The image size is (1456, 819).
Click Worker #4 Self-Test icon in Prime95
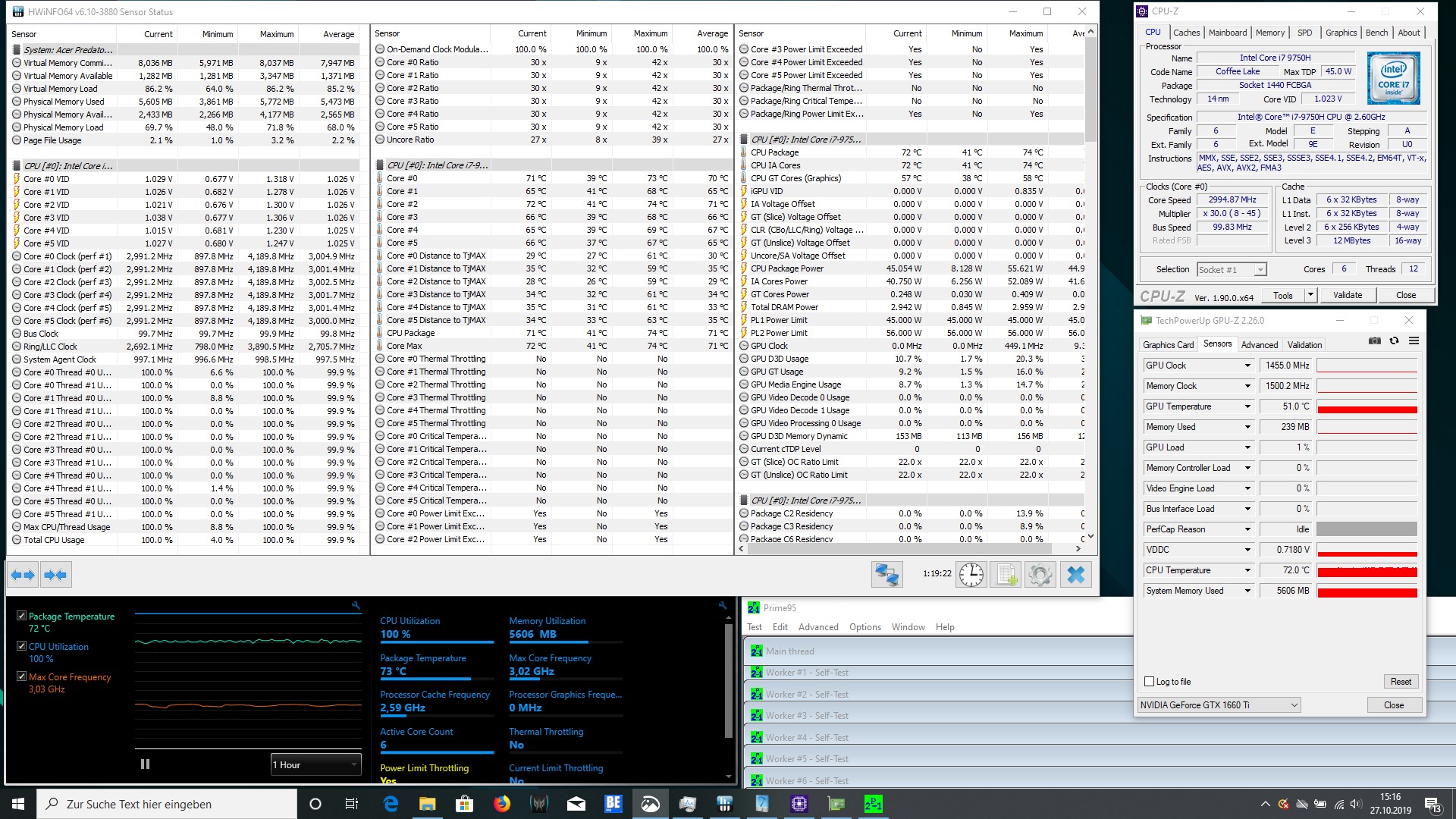[757, 737]
